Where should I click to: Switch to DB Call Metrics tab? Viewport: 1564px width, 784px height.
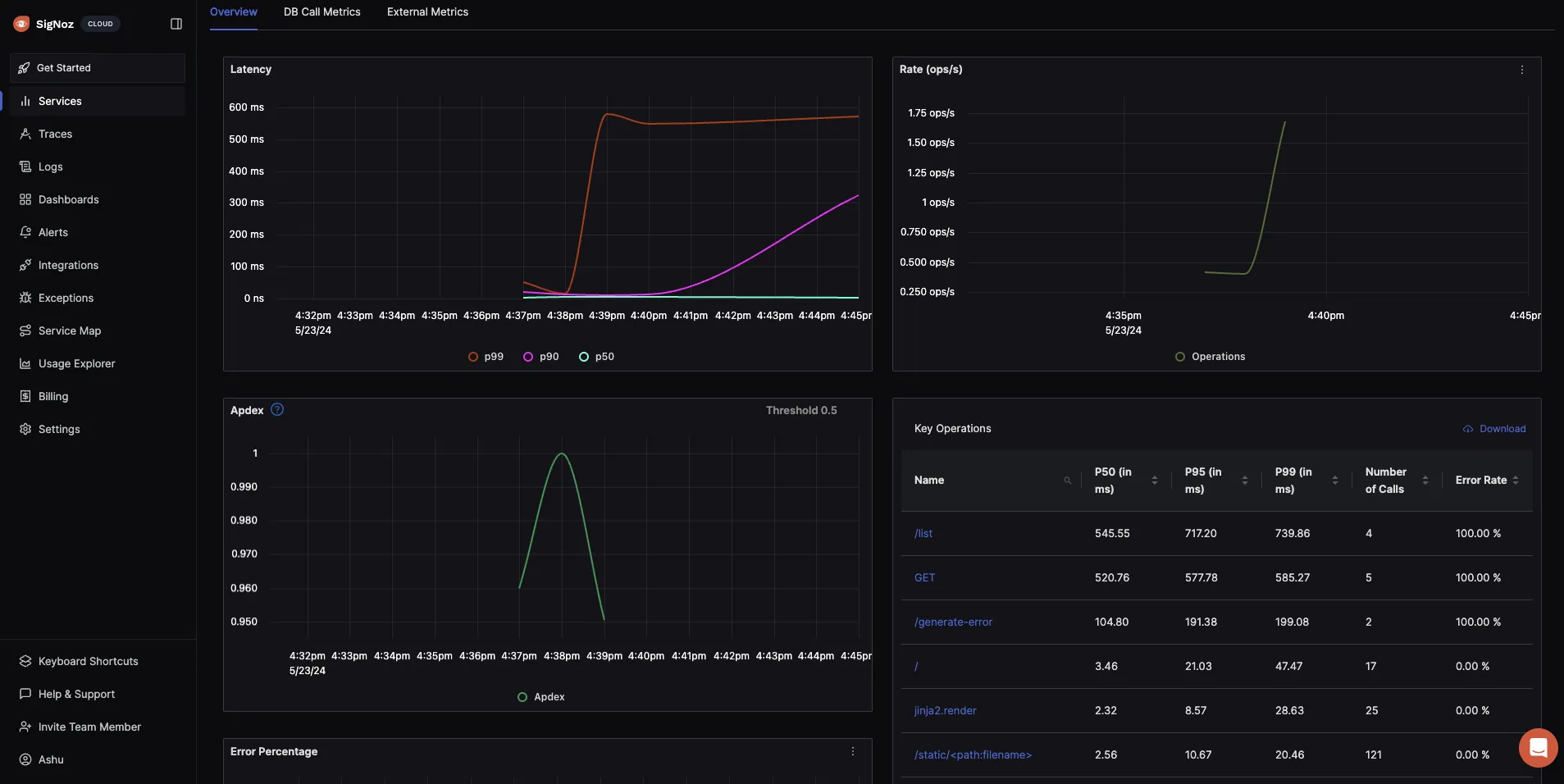click(x=321, y=12)
